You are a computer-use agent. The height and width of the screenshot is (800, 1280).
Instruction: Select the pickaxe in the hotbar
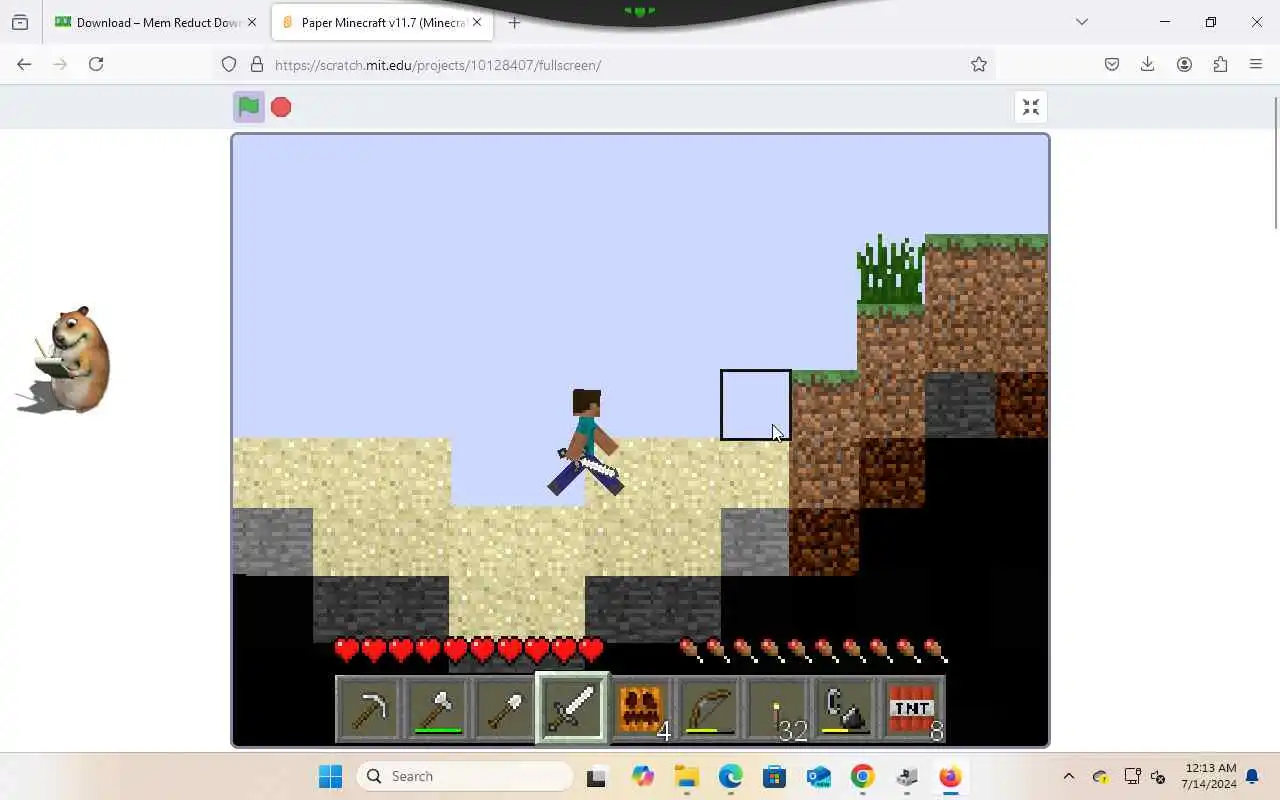pos(368,709)
